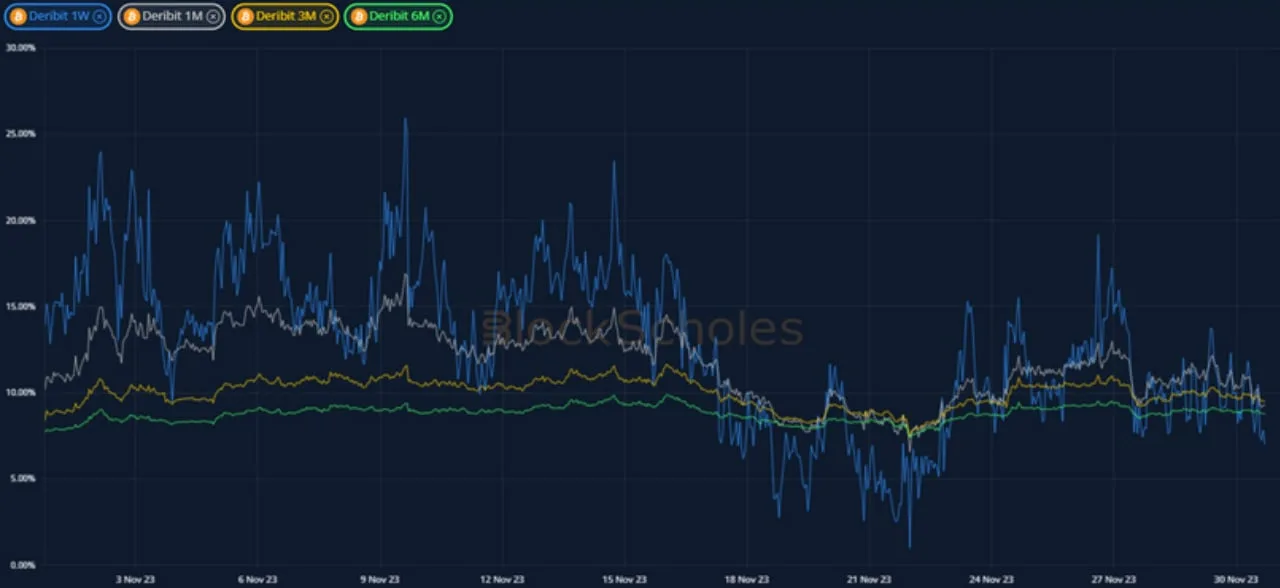Select the Deribit 1W legend label
Image resolution: width=1280 pixels, height=588 pixels.
click(x=59, y=16)
